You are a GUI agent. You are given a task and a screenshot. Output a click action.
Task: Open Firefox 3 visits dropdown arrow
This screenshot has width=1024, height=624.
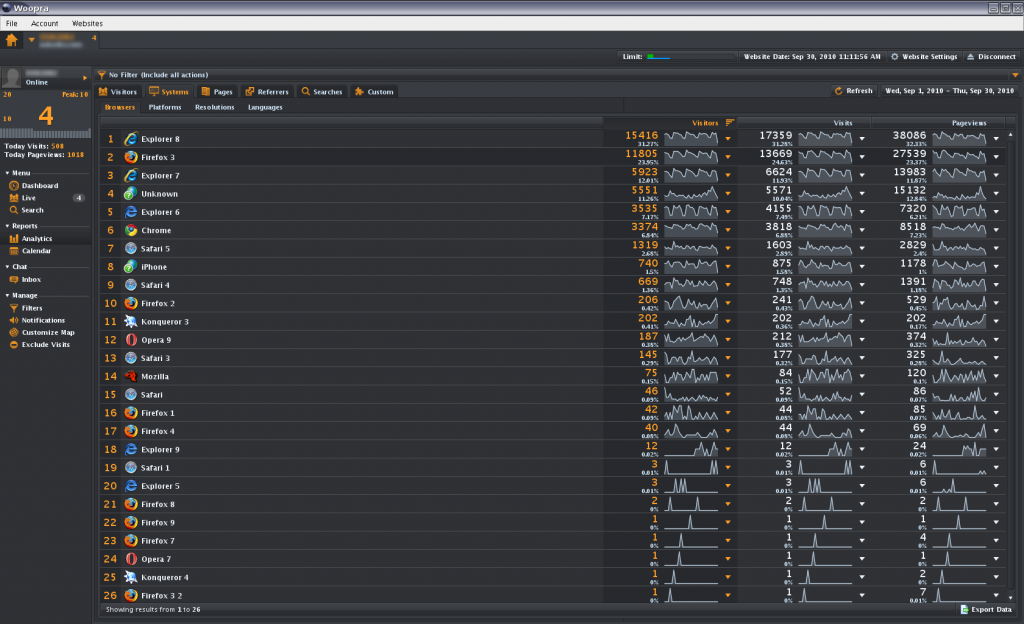[862, 157]
